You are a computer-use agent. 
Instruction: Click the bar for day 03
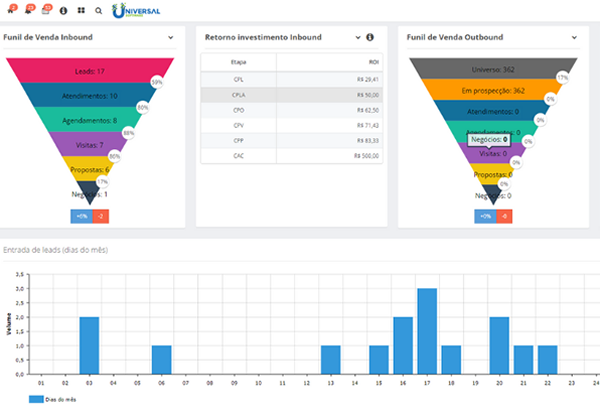[89, 345]
